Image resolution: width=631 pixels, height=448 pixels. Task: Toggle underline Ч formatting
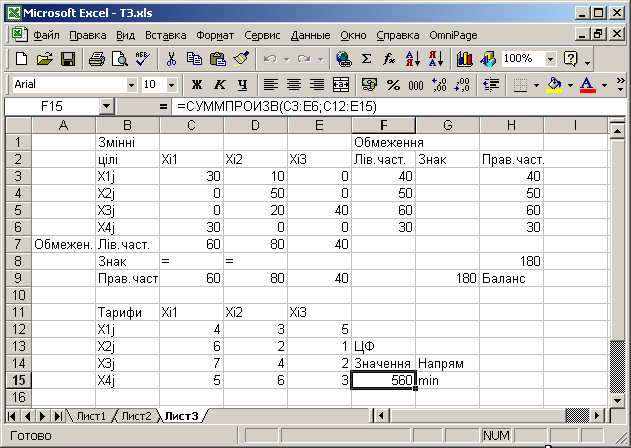[243, 85]
